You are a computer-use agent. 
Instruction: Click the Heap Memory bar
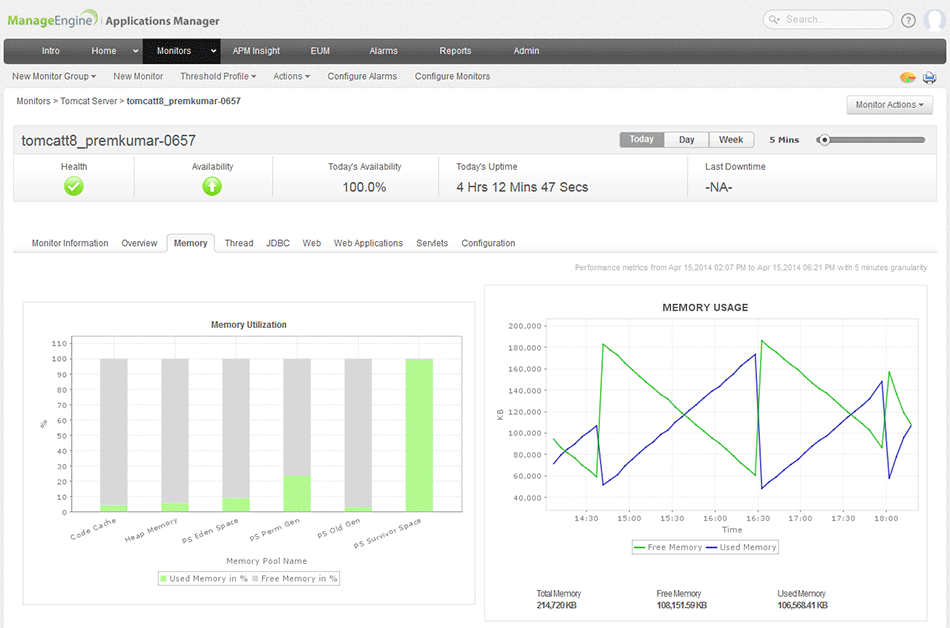(175, 435)
